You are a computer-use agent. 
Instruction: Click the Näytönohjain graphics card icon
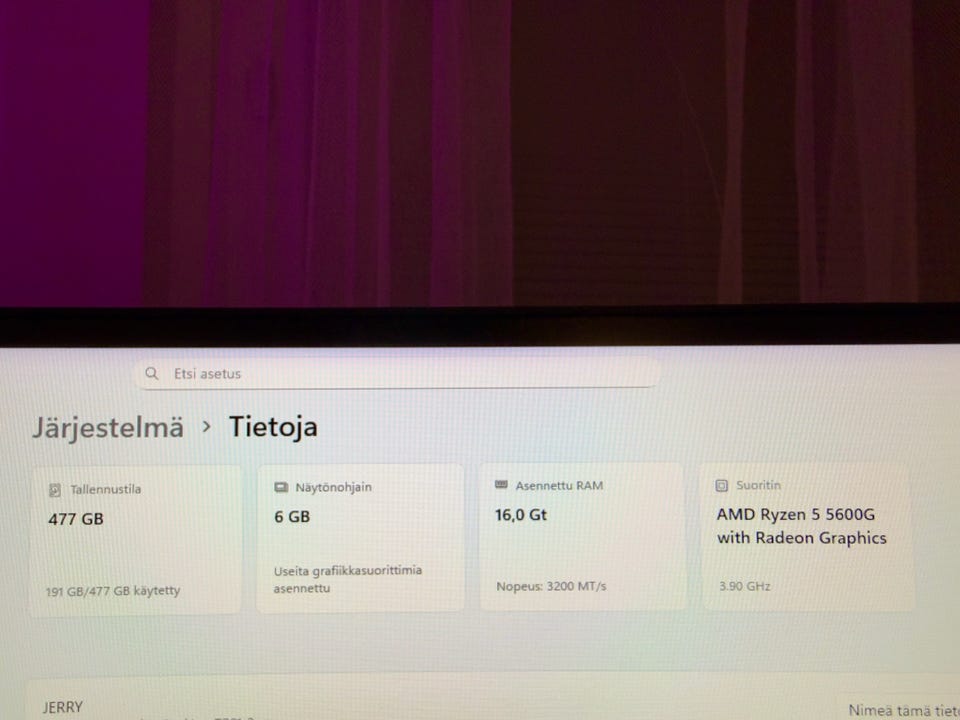[x=281, y=487]
